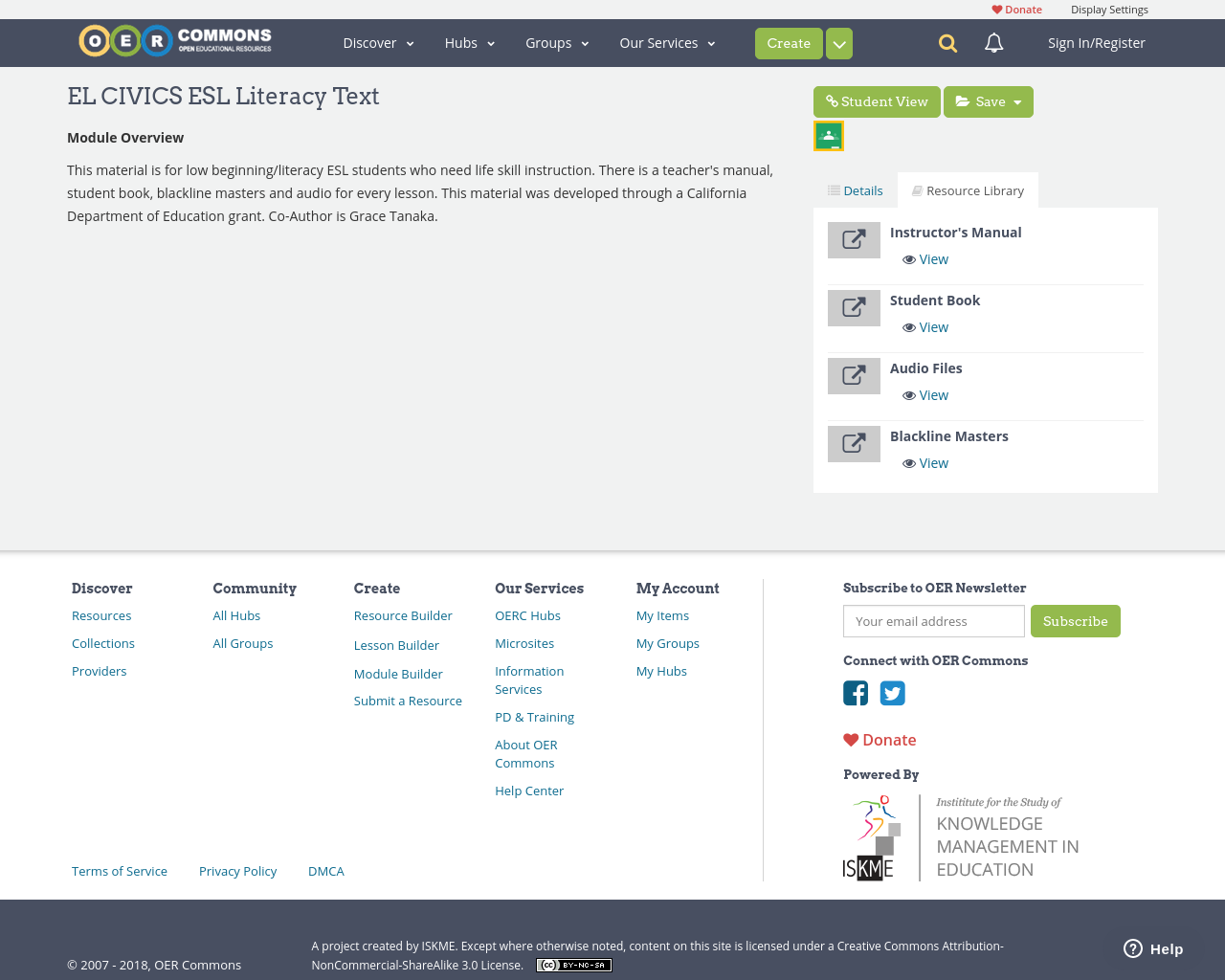
Task: Share to Google Classroom icon
Action: 829,136
